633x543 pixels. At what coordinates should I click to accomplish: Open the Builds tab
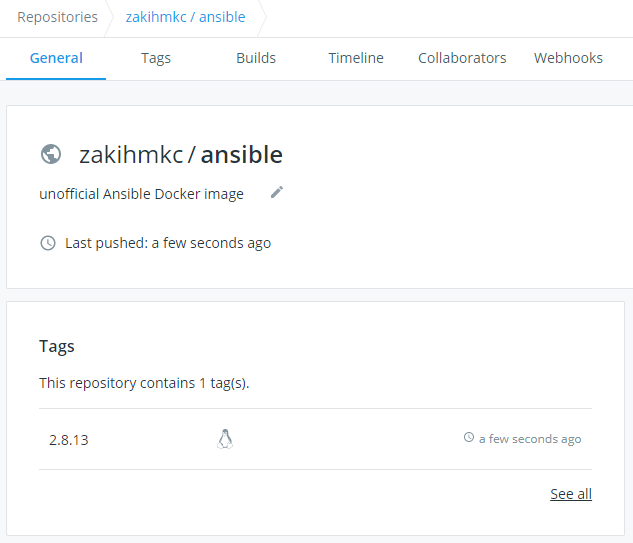coord(256,58)
